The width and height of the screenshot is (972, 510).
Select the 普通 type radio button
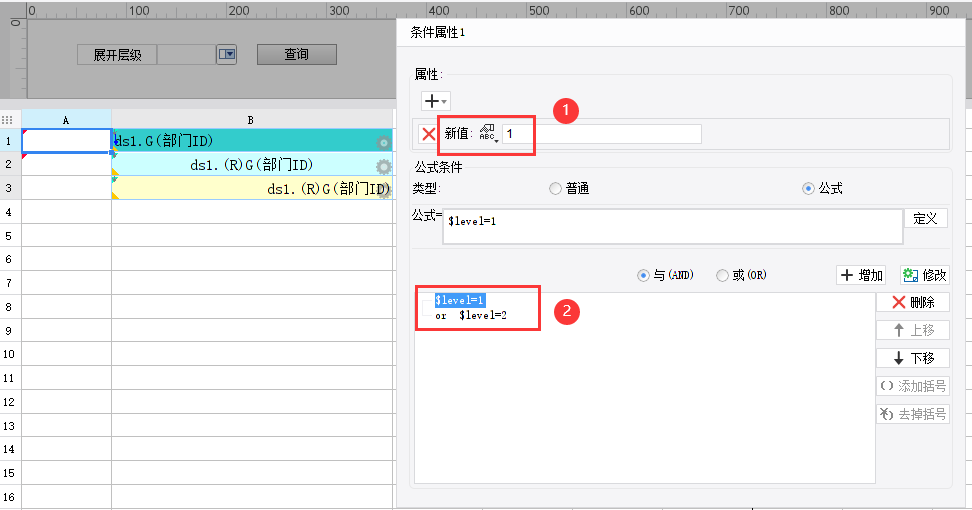(556, 188)
